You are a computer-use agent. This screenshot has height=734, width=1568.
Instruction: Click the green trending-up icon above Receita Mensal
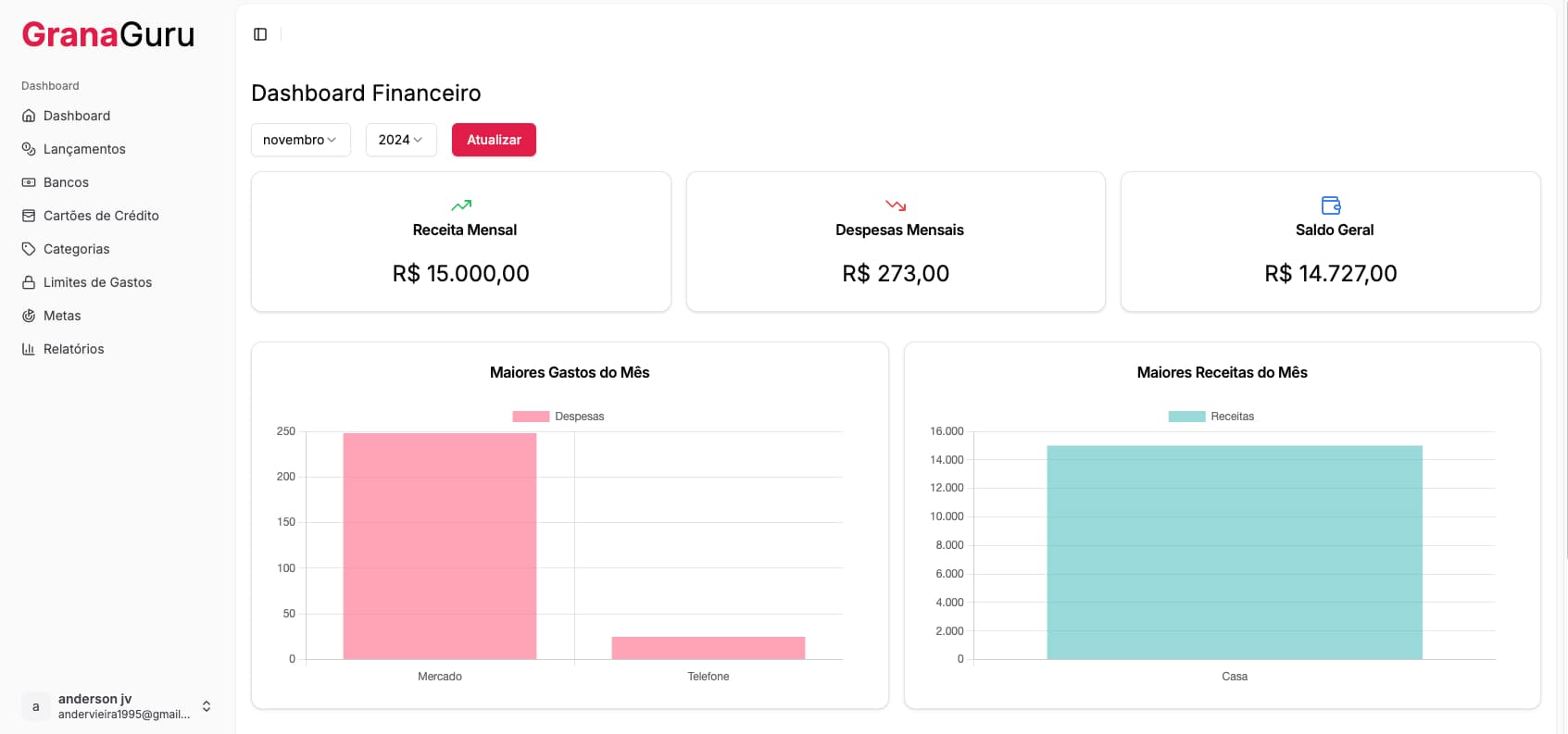point(461,205)
